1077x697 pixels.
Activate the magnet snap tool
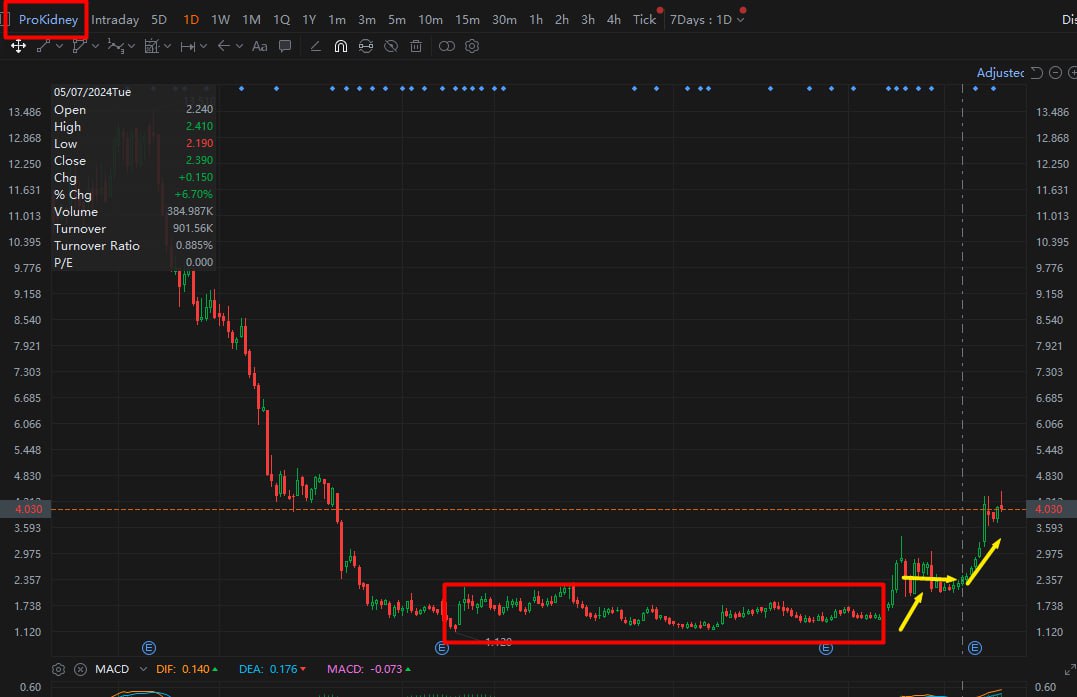pos(341,46)
